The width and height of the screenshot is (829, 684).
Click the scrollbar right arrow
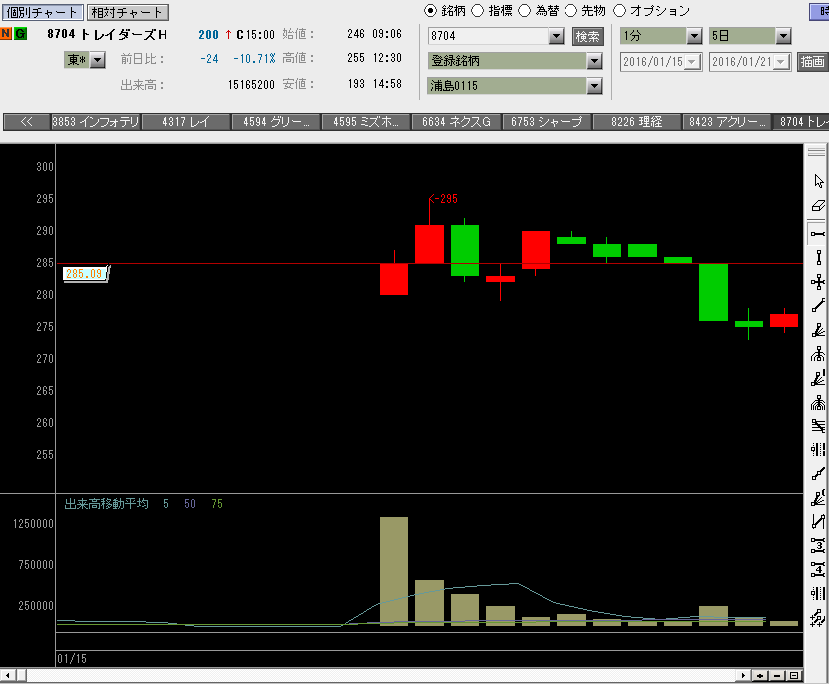(x=743, y=676)
